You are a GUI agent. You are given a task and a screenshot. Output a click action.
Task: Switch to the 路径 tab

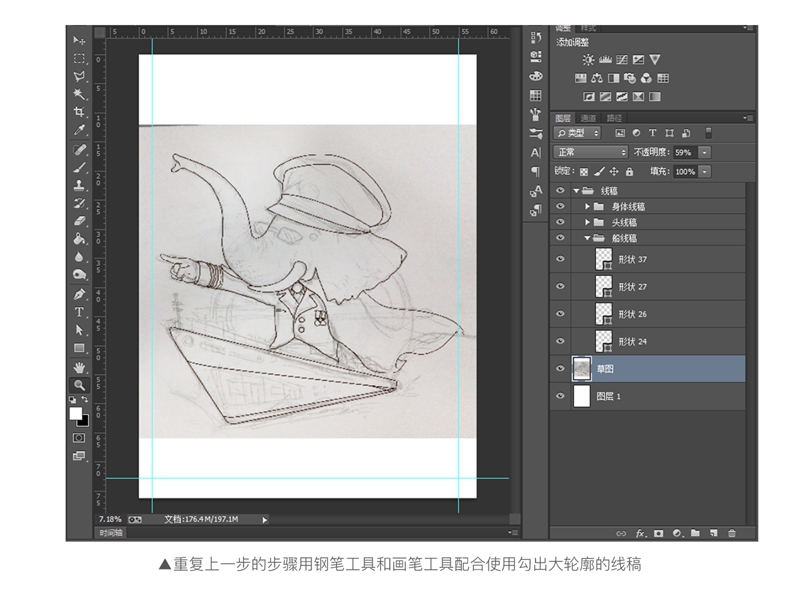tap(614, 118)
